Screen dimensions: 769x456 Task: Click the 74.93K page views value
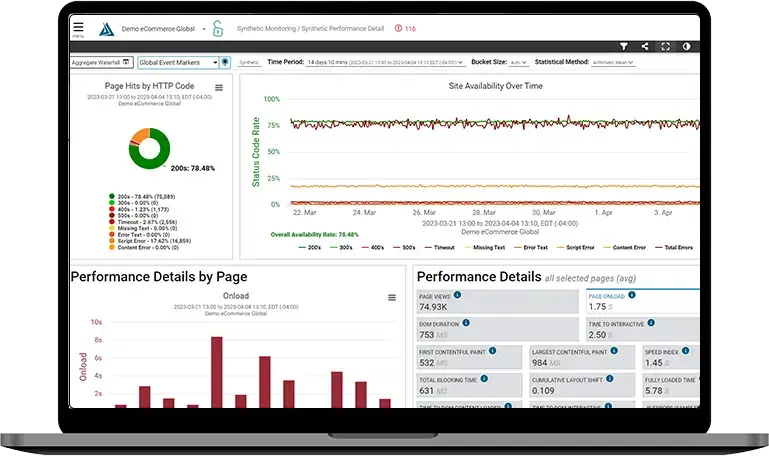(433, 307)
